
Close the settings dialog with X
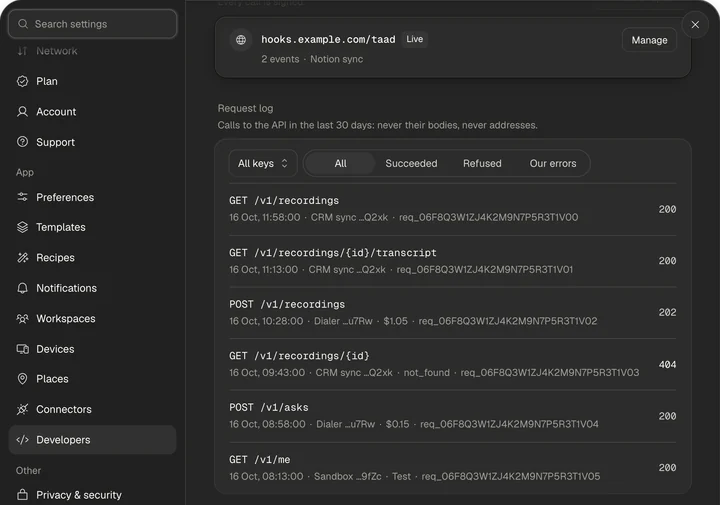pyautogui.click(x=695, y=25)
